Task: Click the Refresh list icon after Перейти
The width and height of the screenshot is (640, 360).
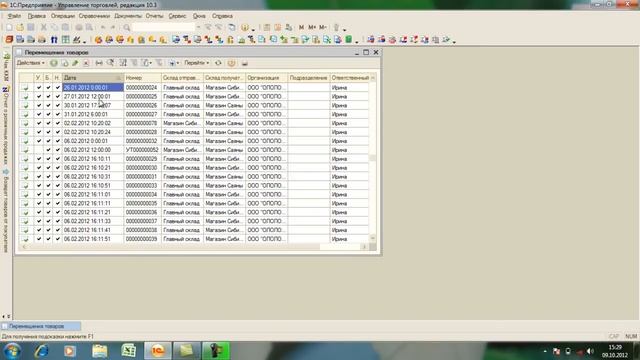Action: pyautogui.click(x=218, y=63)
